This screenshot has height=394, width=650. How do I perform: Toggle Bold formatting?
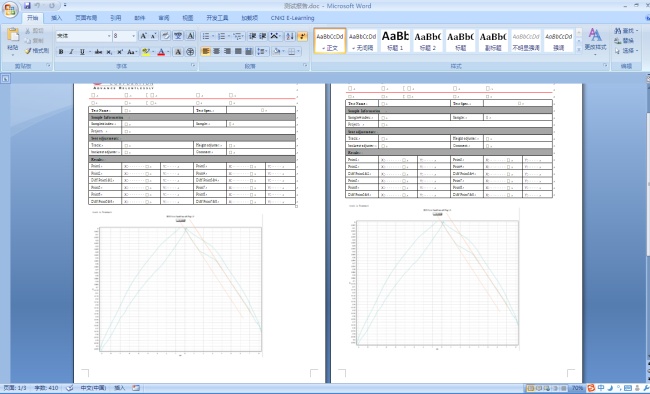[x=61, y=52]
